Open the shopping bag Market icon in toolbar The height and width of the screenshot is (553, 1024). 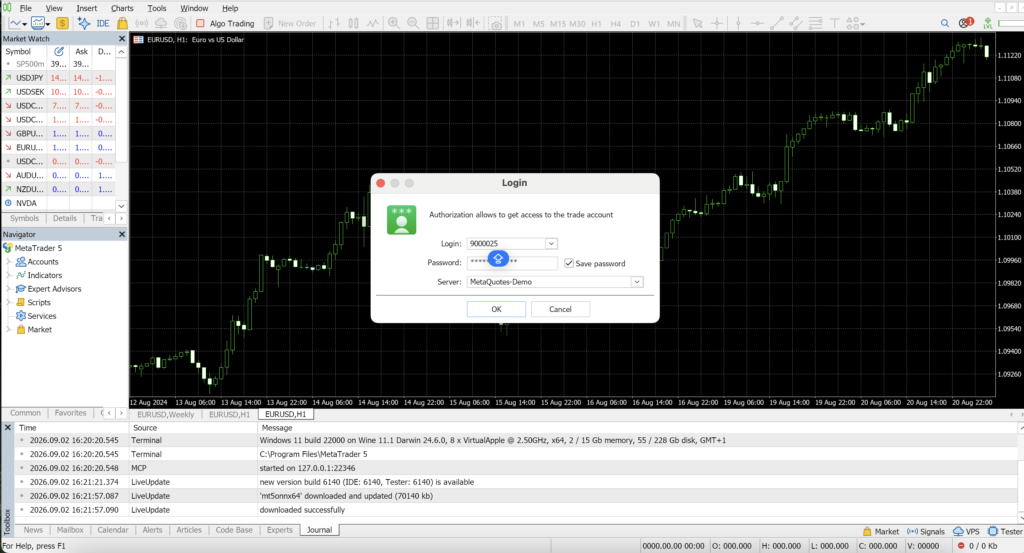(x=122, y=24)
